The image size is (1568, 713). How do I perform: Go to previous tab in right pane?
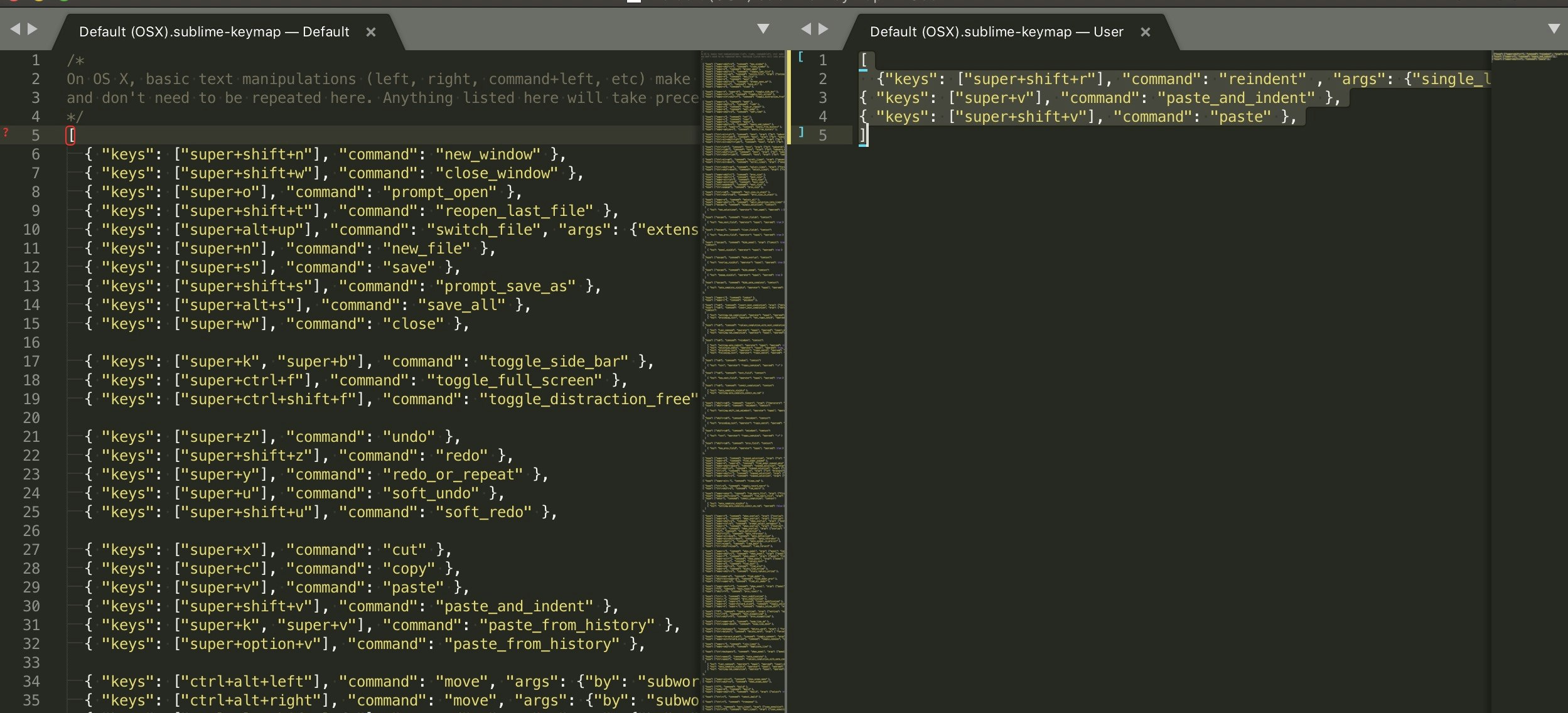806,29
